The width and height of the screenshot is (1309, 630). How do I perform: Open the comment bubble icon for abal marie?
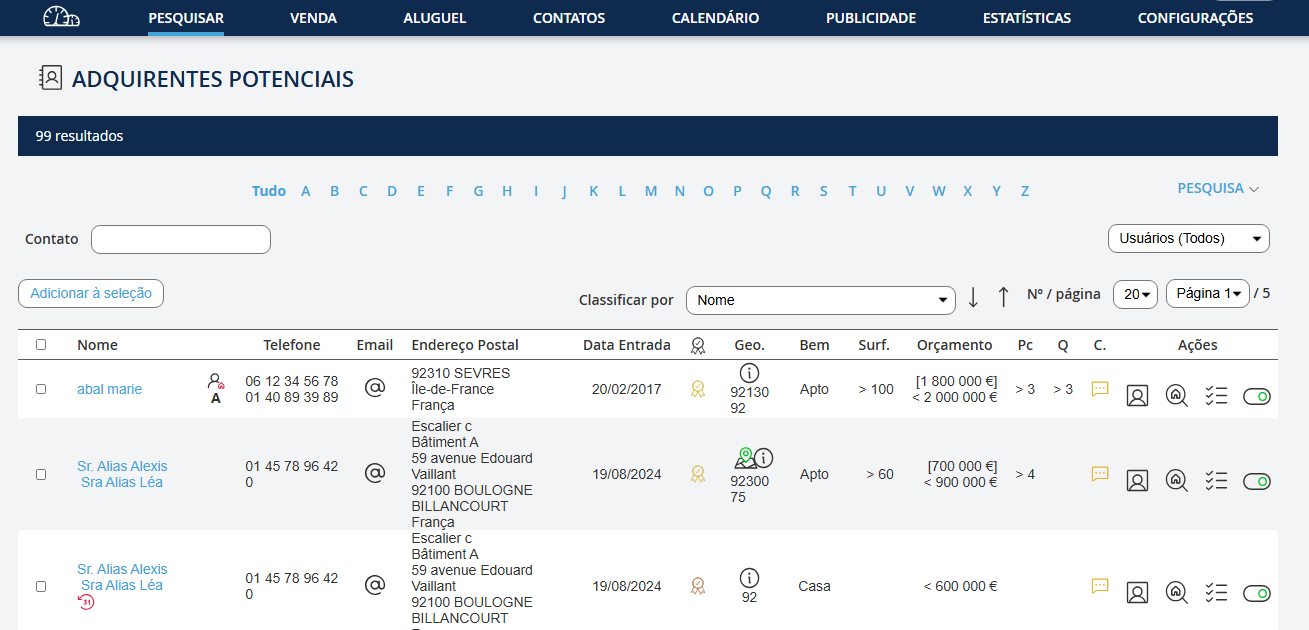click(1100, 389)
